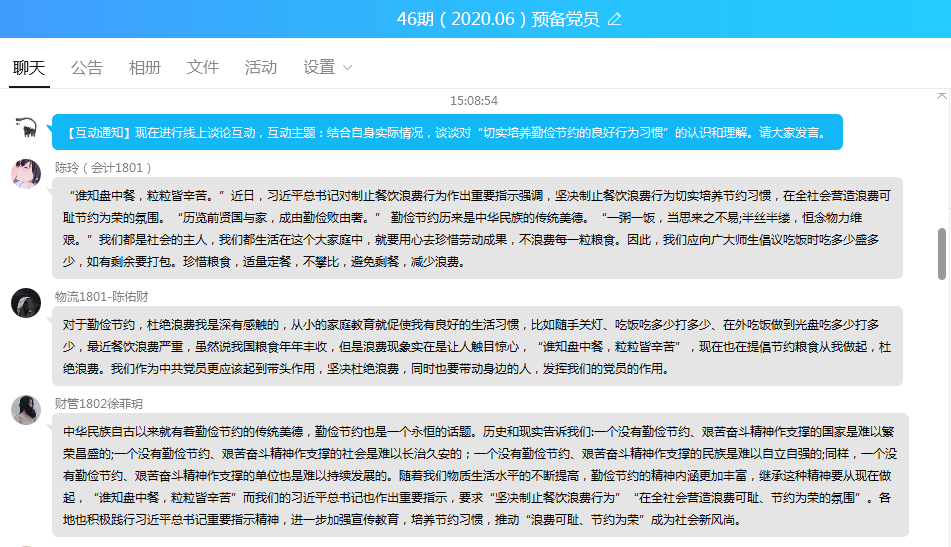Click the blue 互动通知 message bubble
951x547 pixels.
[x=446, y=132]
